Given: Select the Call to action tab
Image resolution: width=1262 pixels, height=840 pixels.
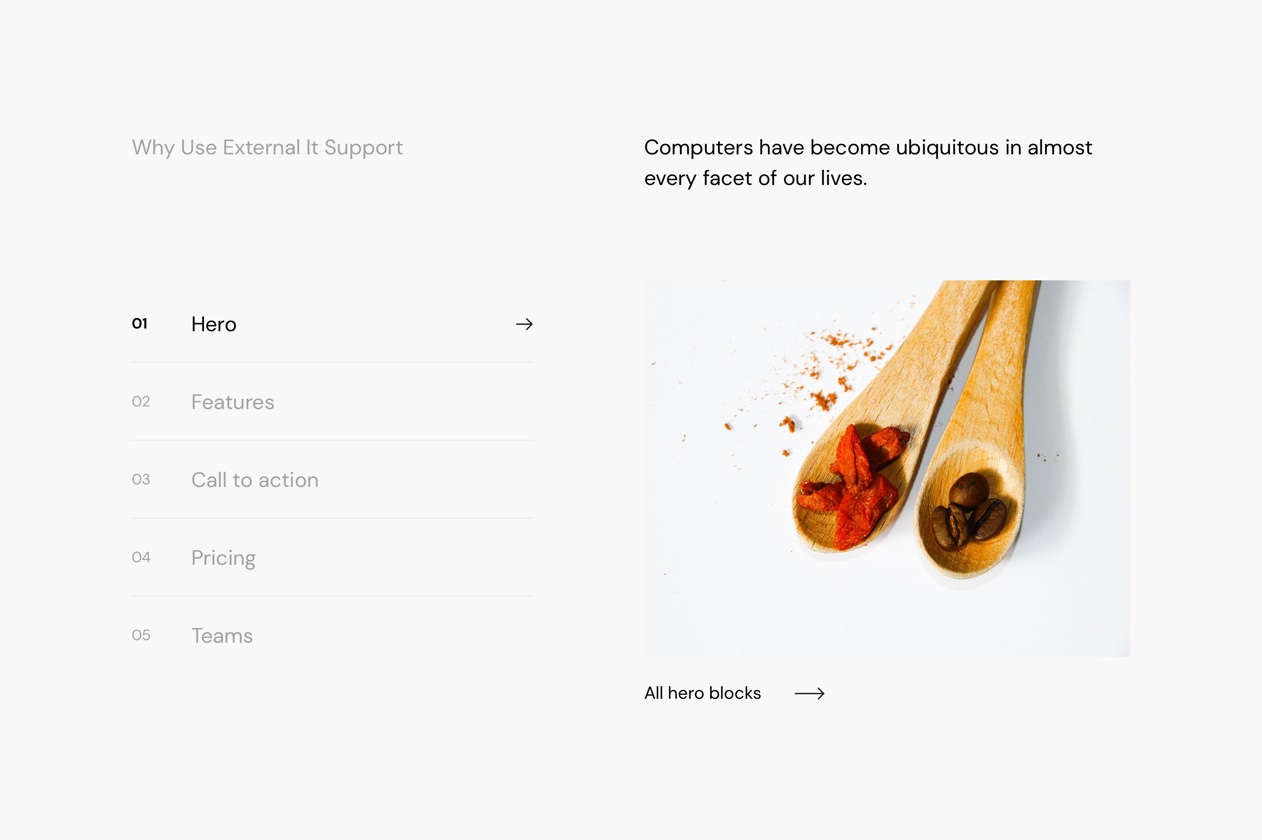Looking at the screenshot, I should (x=254, y=480).
